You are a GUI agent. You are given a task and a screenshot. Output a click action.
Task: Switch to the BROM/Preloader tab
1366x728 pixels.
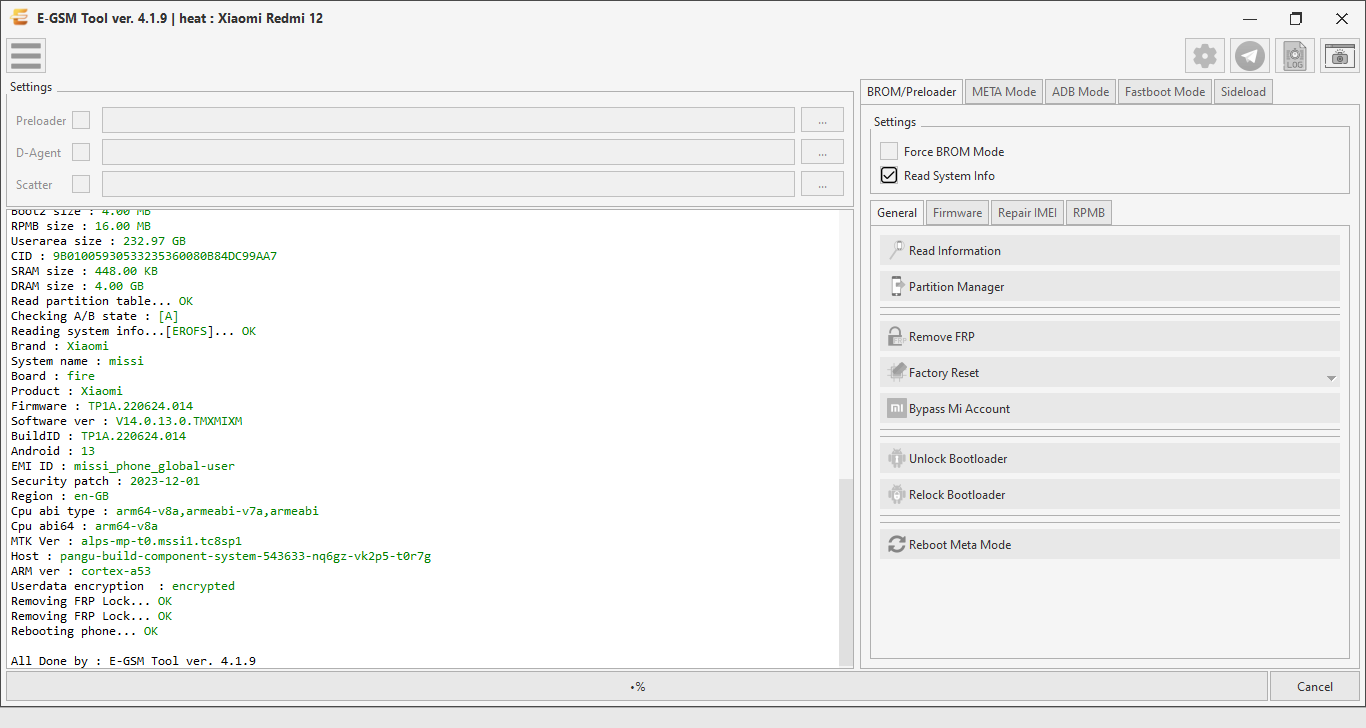point(911,91)
